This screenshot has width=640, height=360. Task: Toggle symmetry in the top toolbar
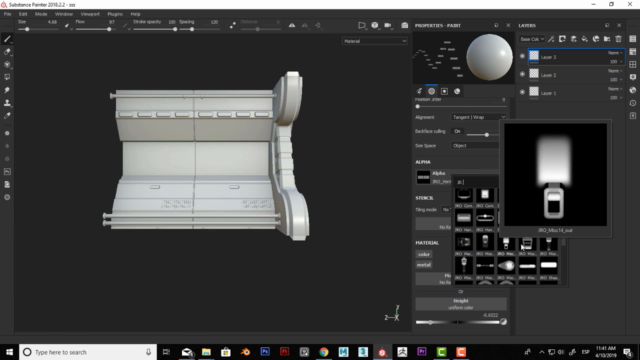pos(292,25)
